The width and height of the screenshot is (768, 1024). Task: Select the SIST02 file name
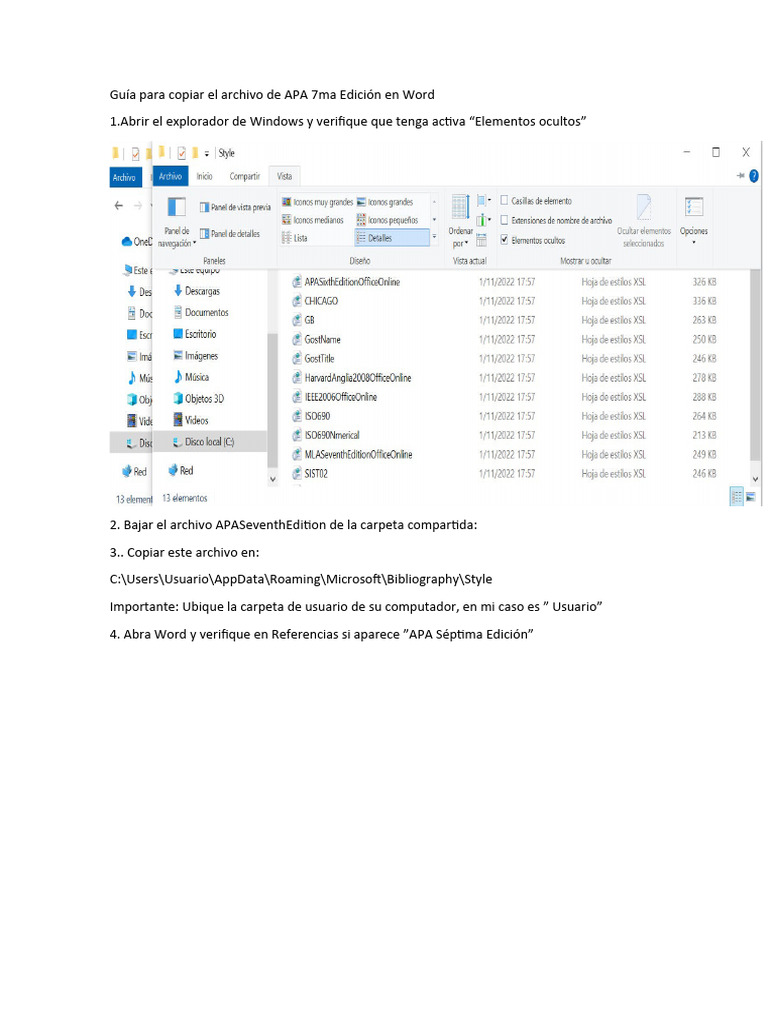coord(316,473)
